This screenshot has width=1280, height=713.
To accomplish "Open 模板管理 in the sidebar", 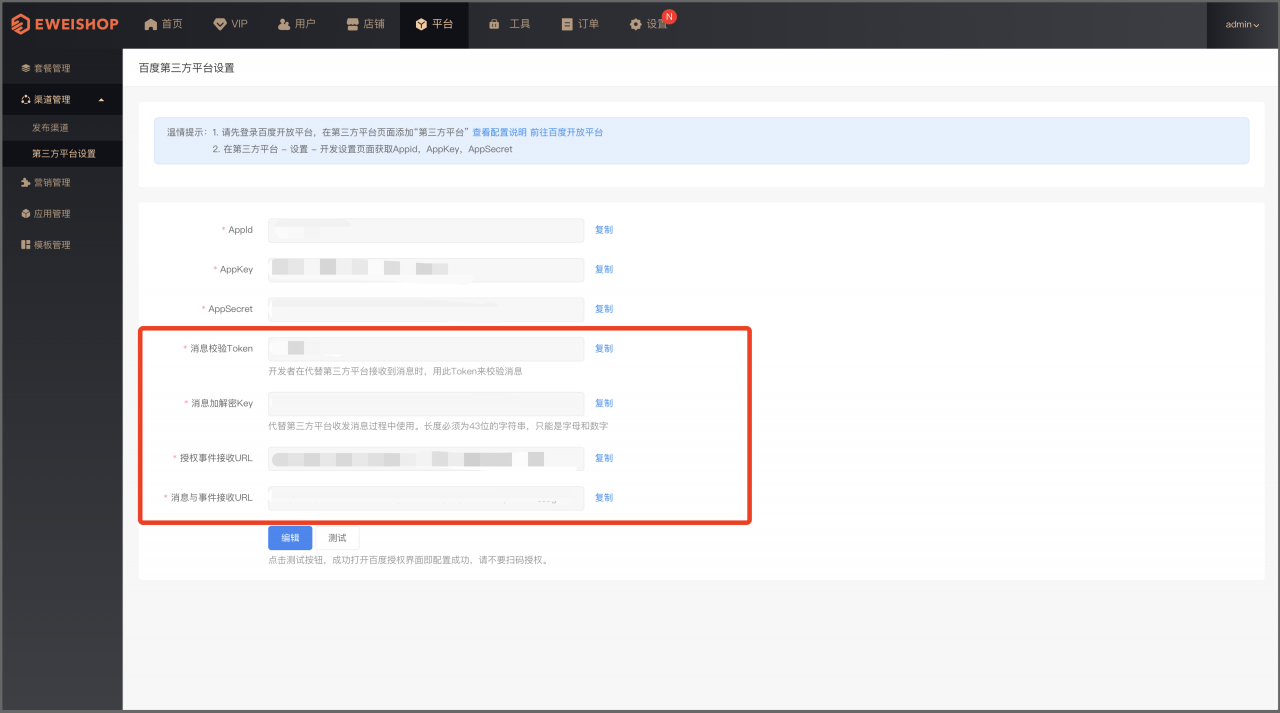I will [62, 245].
